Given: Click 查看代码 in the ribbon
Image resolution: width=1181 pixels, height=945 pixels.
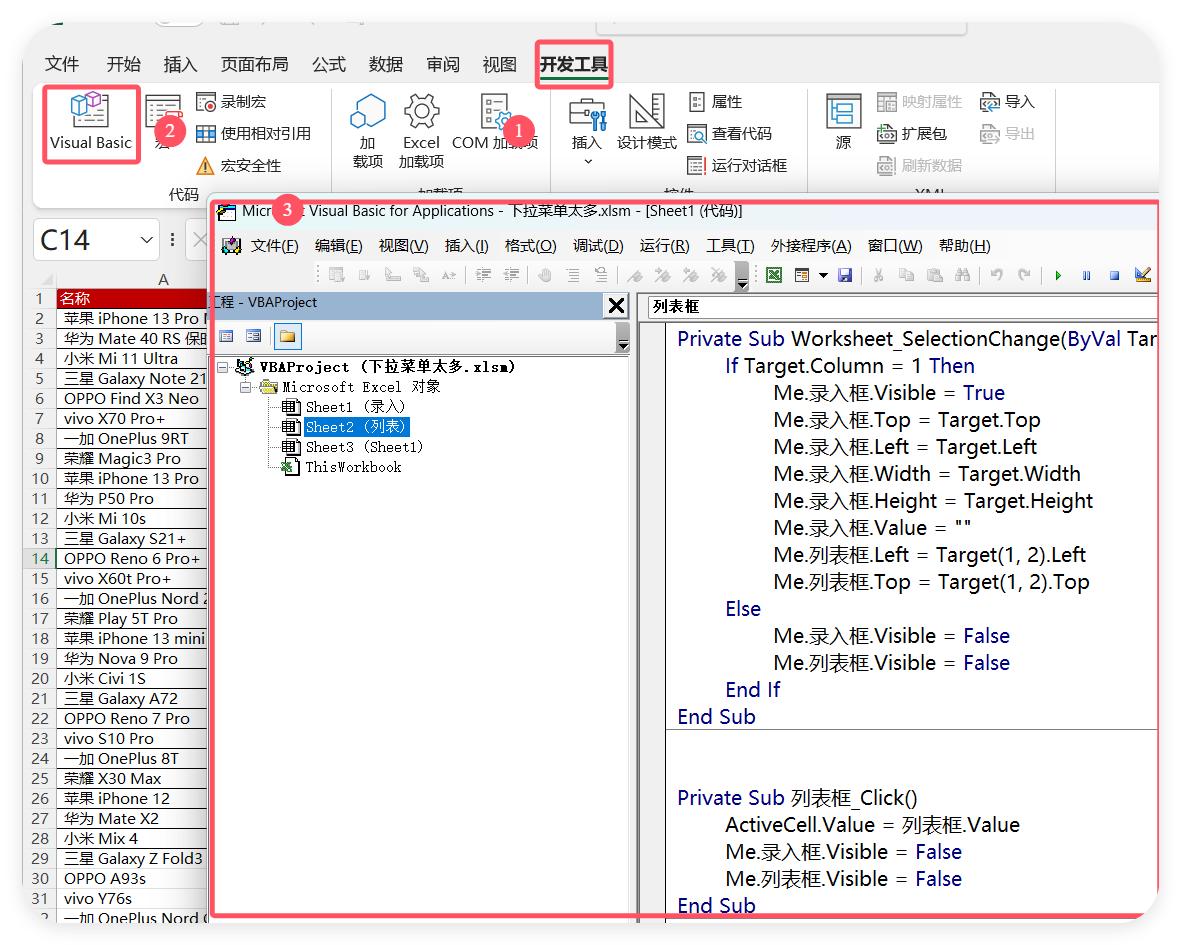Looking at the screenshot, I should pos(730,134).
